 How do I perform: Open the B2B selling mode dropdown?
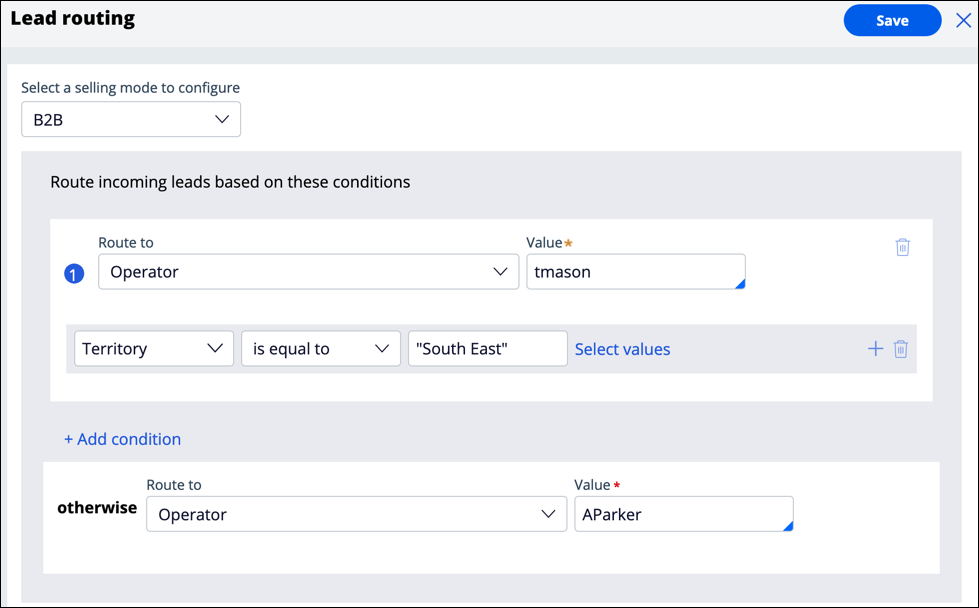[x=131, y=120]
